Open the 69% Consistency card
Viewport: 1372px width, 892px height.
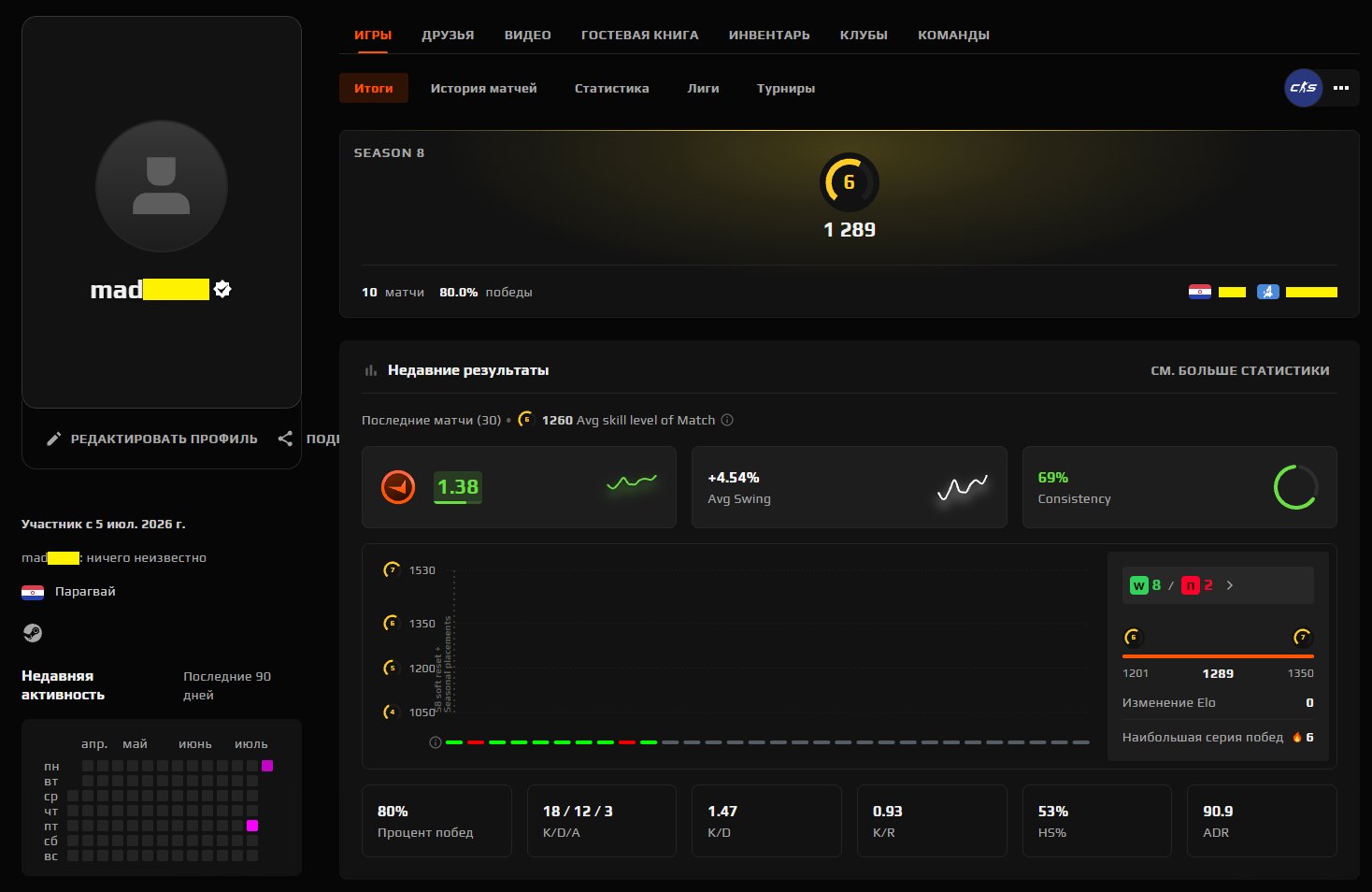(1179, 487)
